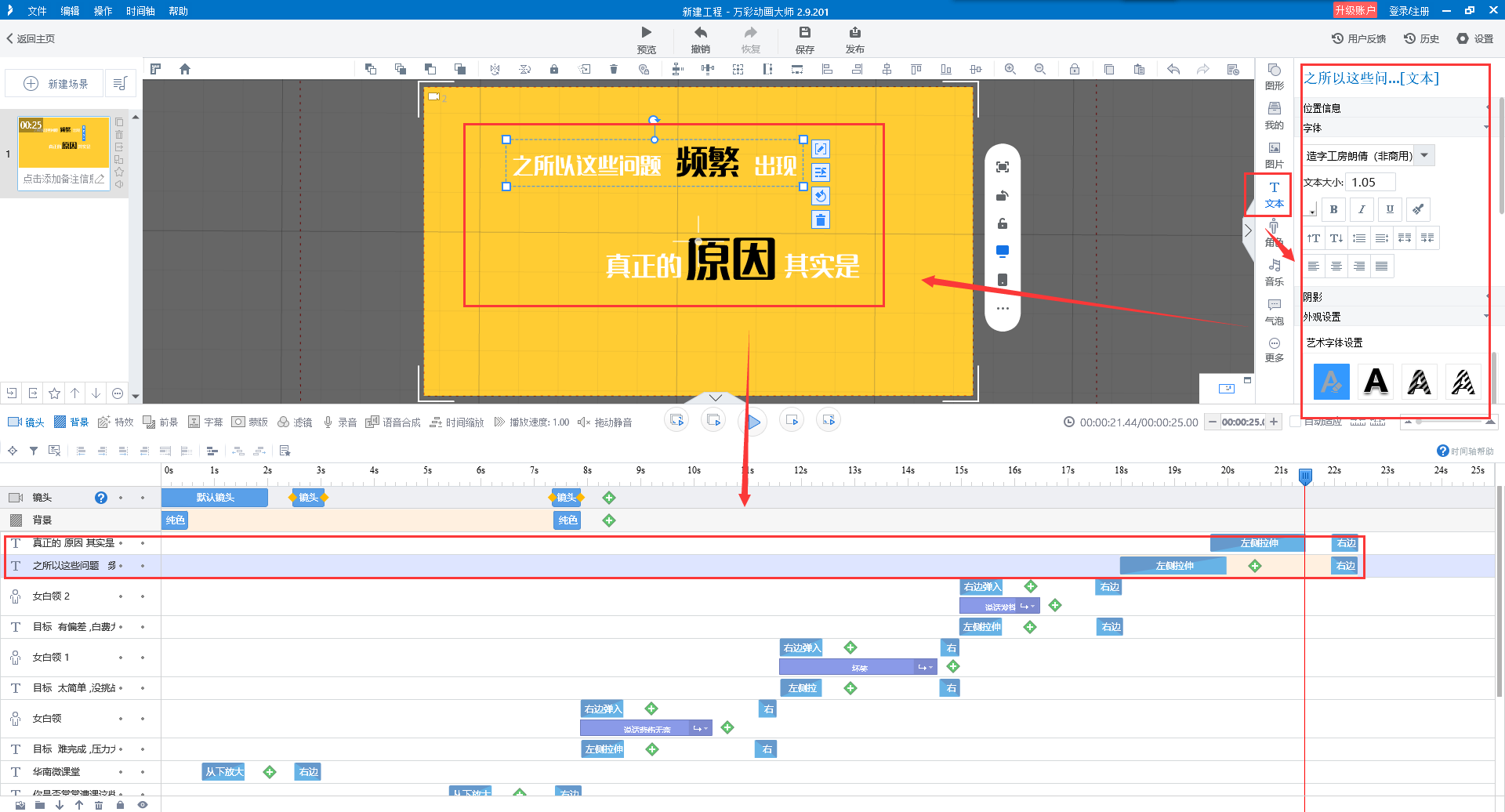Select the plain black A art style

[x=1376, y=382]
